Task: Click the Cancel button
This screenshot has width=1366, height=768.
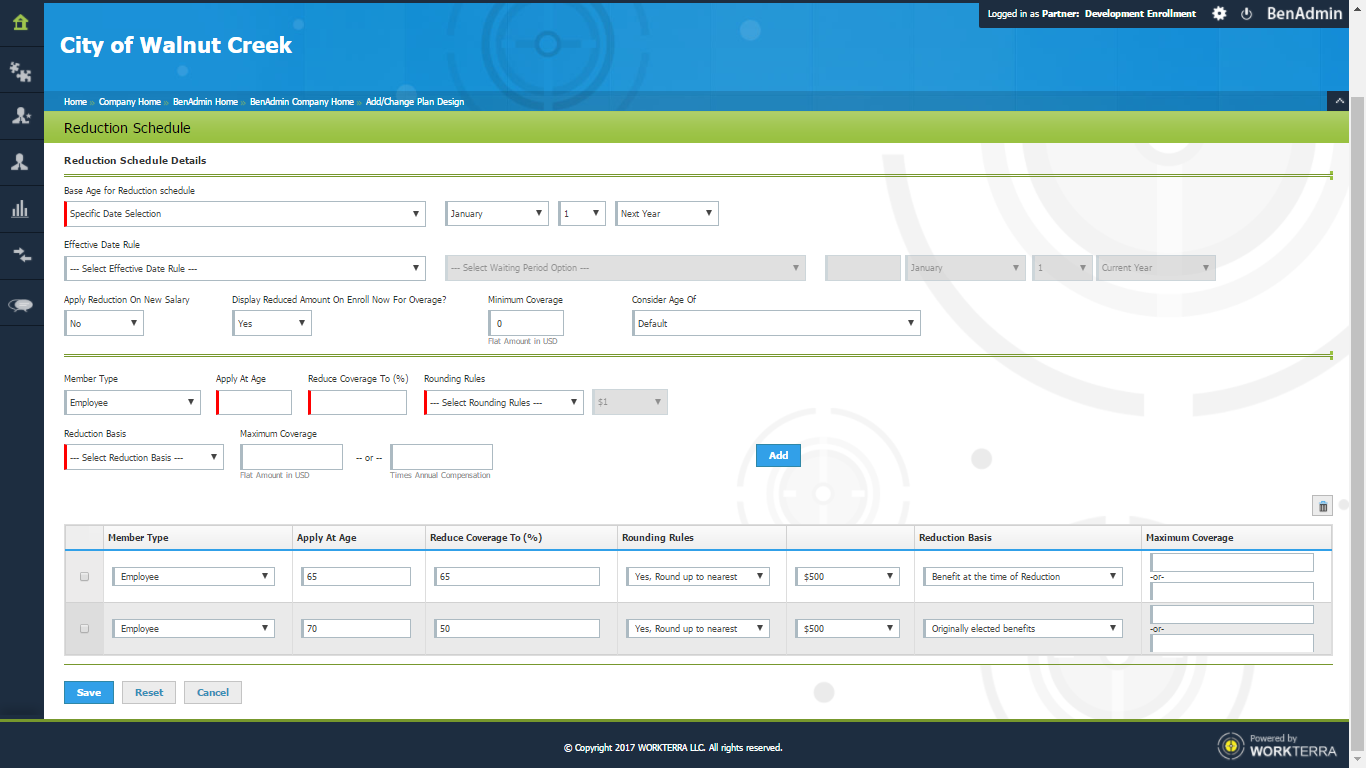Action: click(213, 692)
